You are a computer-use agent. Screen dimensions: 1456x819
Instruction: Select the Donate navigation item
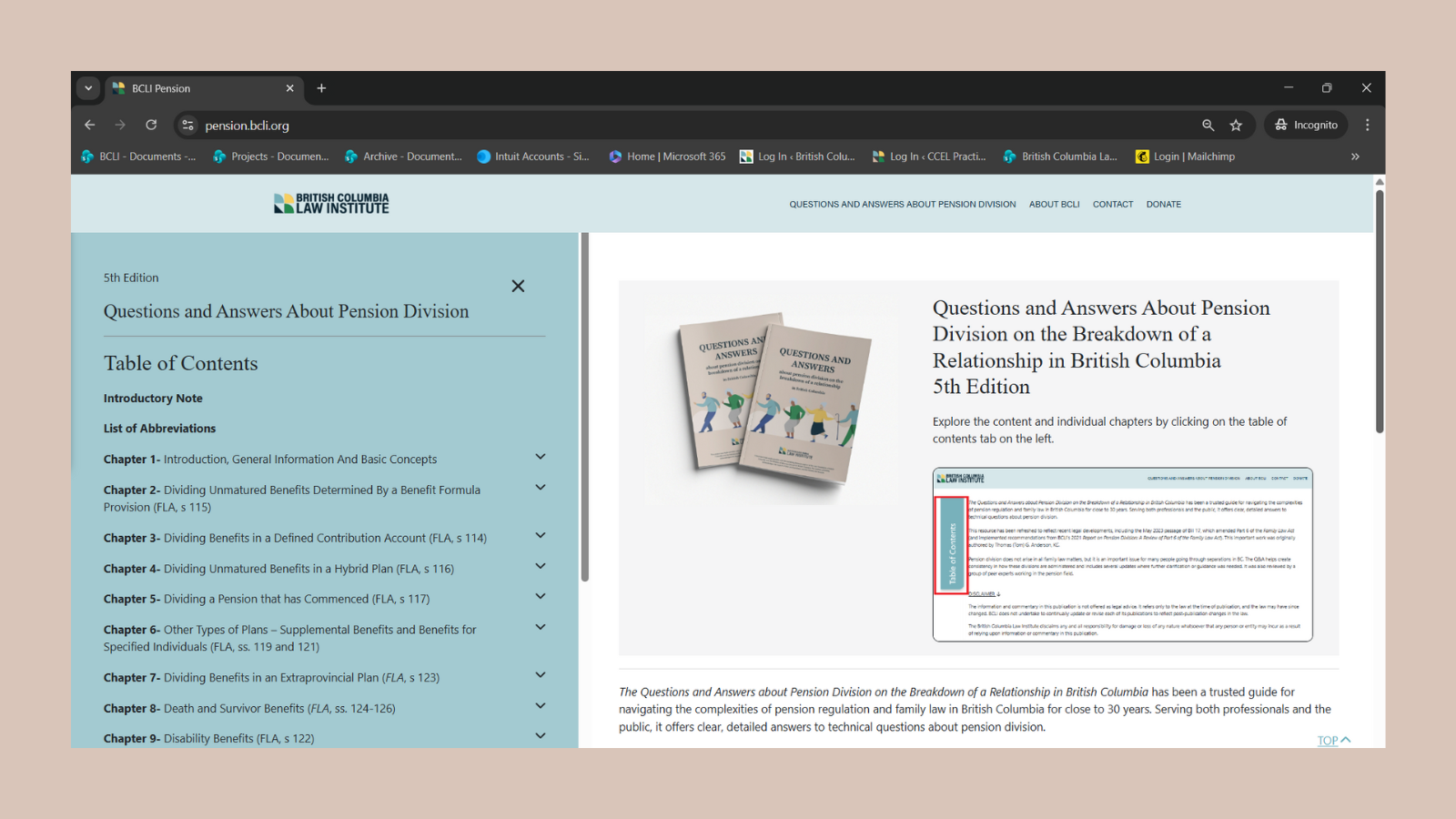(1163, 205)
